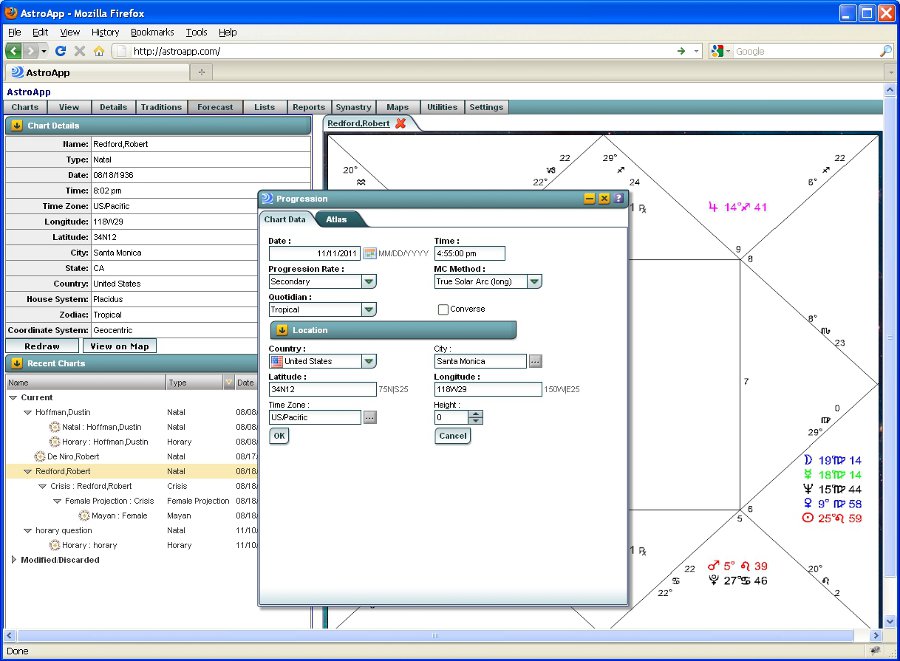The width and height of the screenshot is (900, 661).
Task: Open the MC Method dropdown
Action: tap(534, 282)
